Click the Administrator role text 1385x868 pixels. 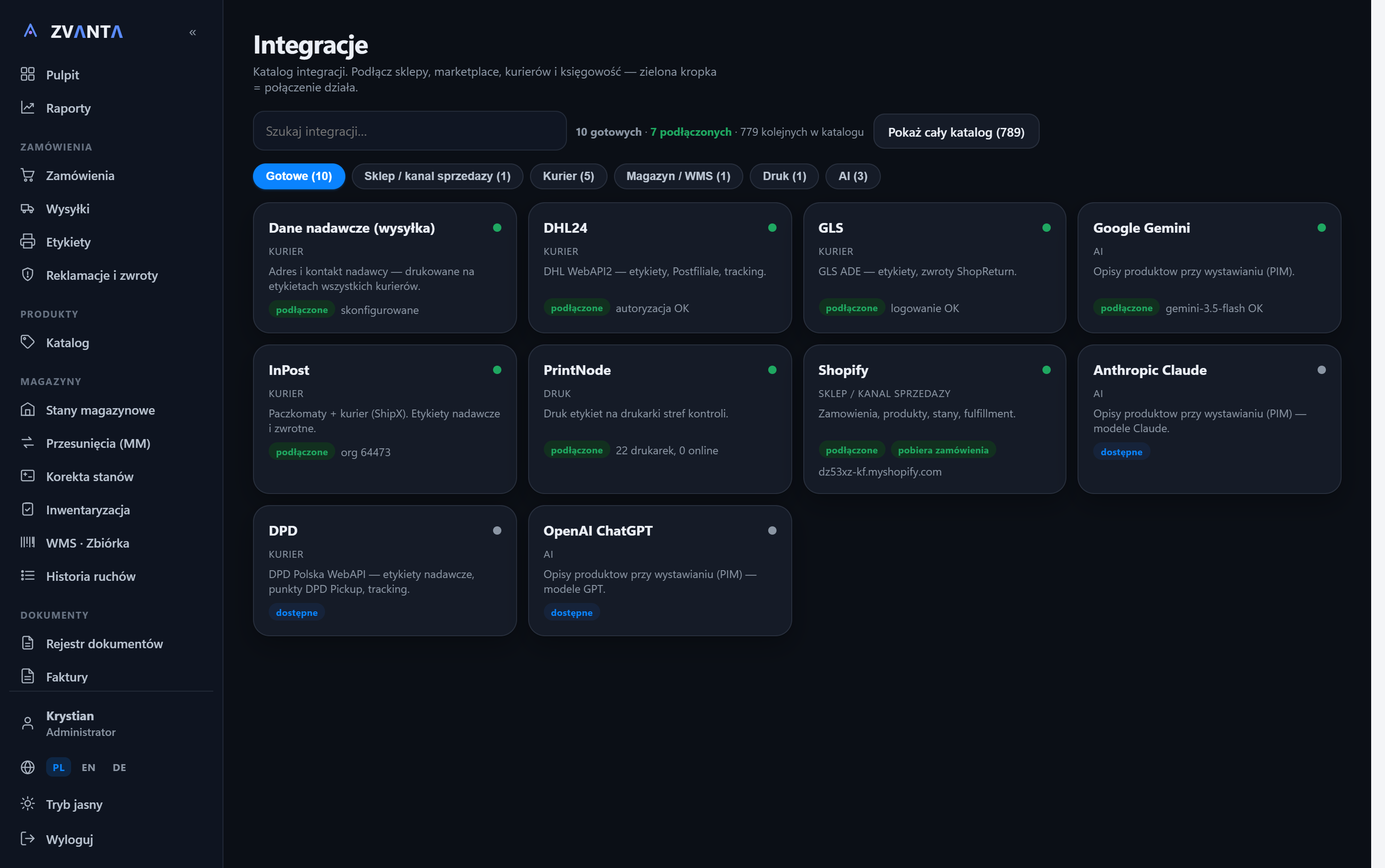[81, 732]
